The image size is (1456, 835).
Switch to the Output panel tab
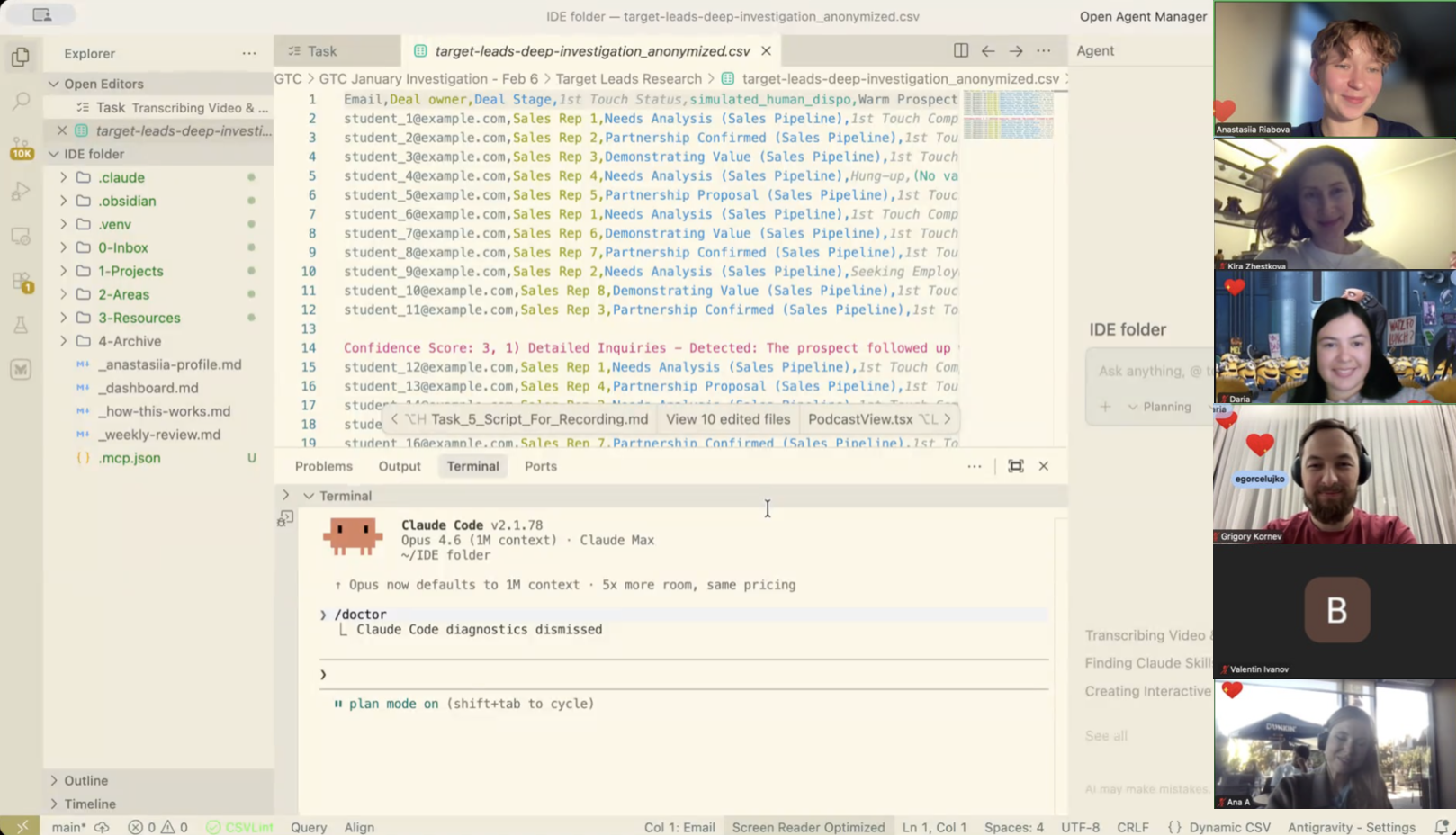click(x=400, y=466)
